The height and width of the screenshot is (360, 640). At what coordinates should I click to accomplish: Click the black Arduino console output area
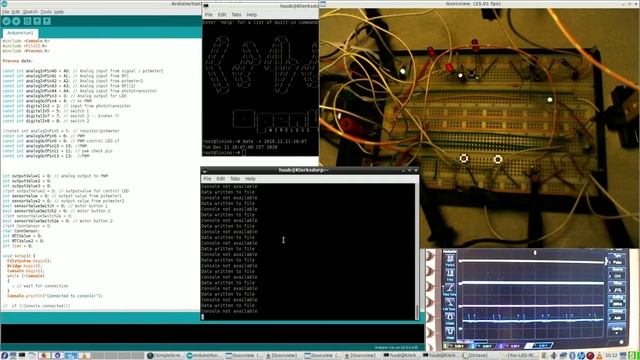point(212,333)
